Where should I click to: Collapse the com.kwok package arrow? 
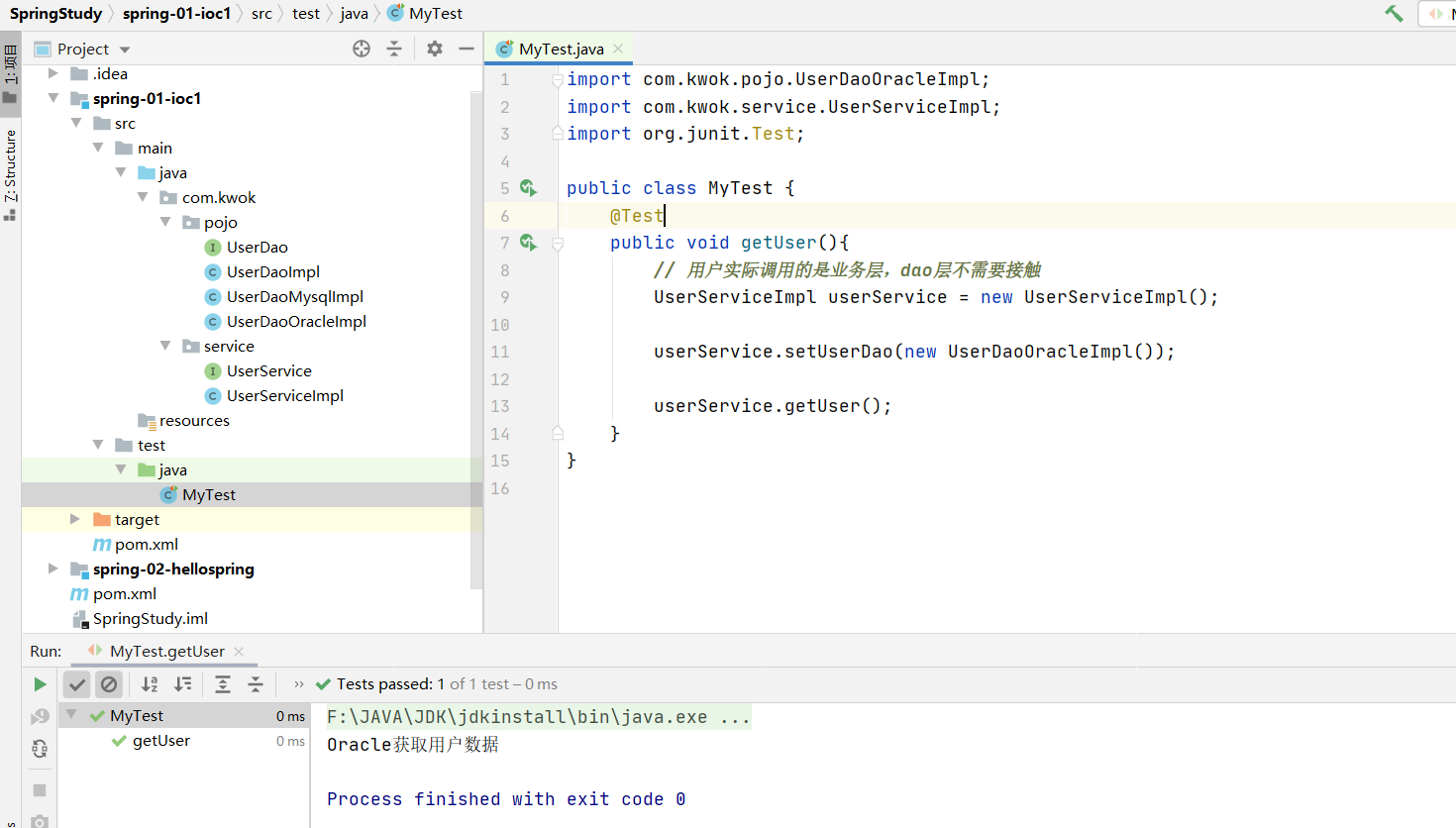[143, 197]
